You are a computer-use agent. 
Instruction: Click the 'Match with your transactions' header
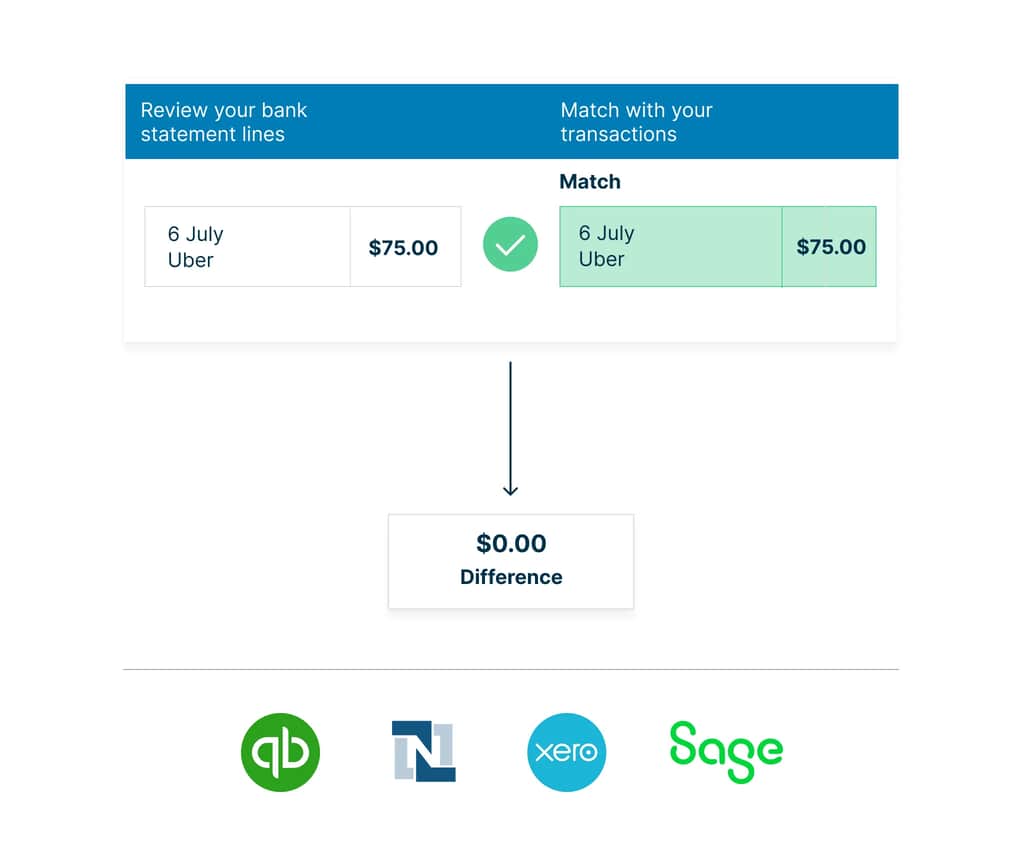click(636, 122)
